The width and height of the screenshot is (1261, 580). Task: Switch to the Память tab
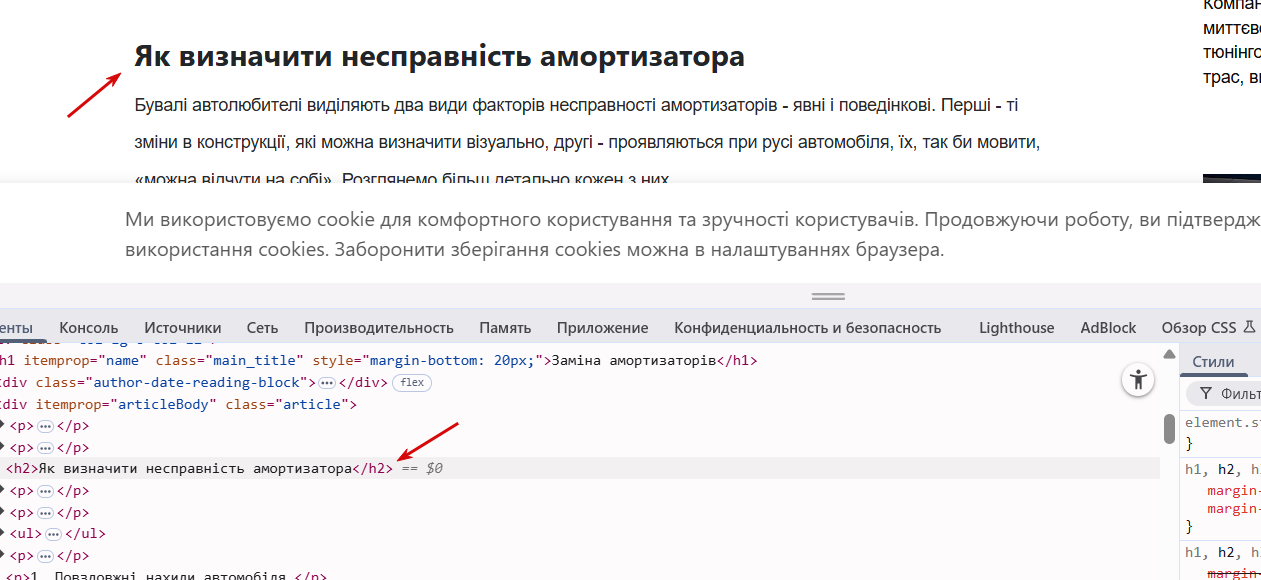click(x=505, y=327)
